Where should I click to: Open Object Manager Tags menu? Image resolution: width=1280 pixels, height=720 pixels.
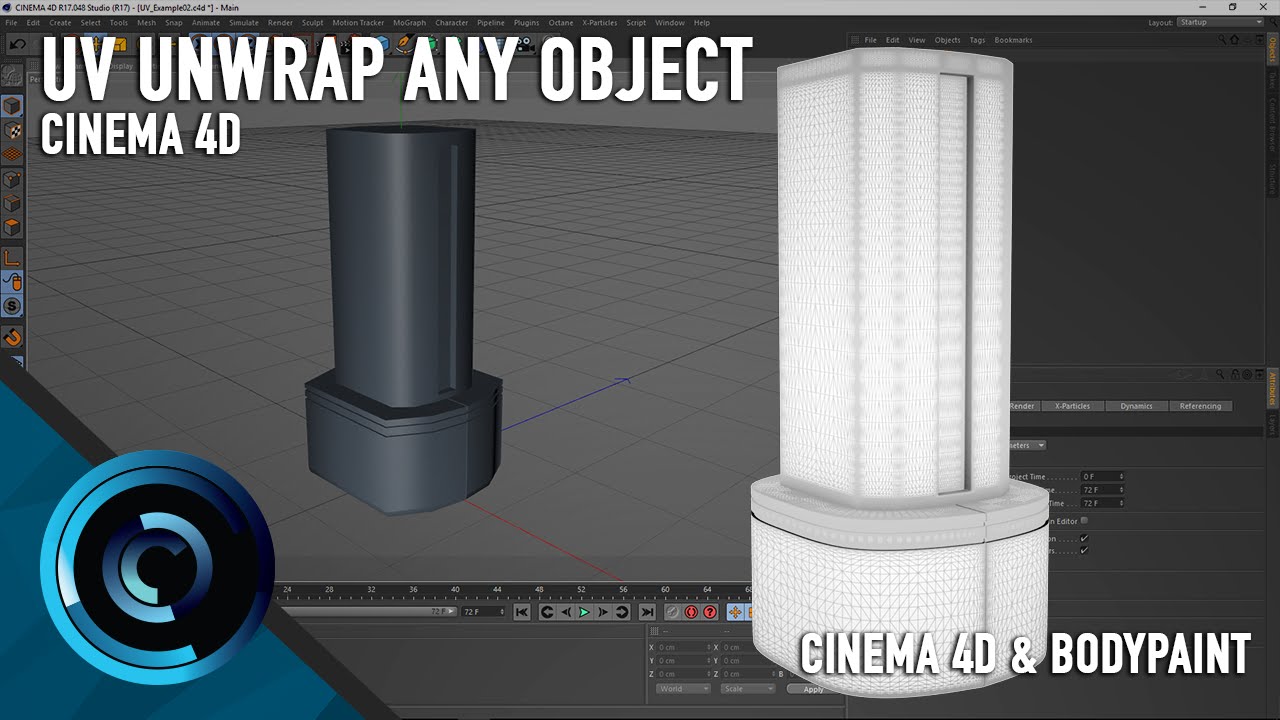pyautogui.click(x=977, y=40)
